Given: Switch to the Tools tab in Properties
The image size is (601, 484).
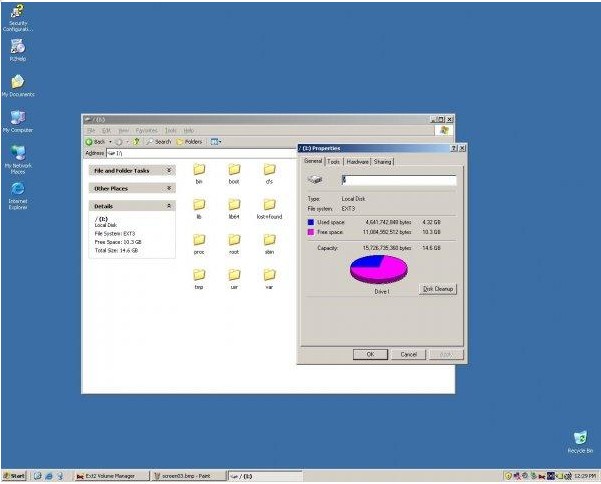Looking at the screenshot, I should pyautogui.click(x=333, y=162).
